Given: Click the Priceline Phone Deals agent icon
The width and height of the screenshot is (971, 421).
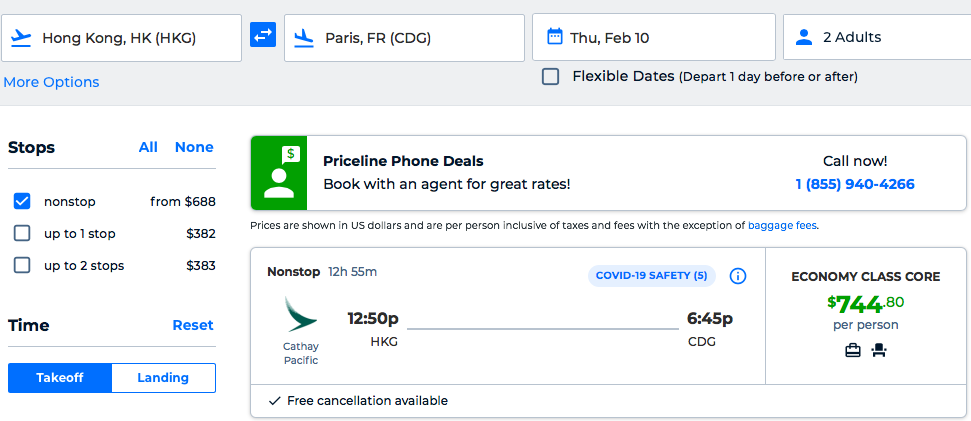Looking at the screenshot, I should pyautogui.click(x=279, y=172).
